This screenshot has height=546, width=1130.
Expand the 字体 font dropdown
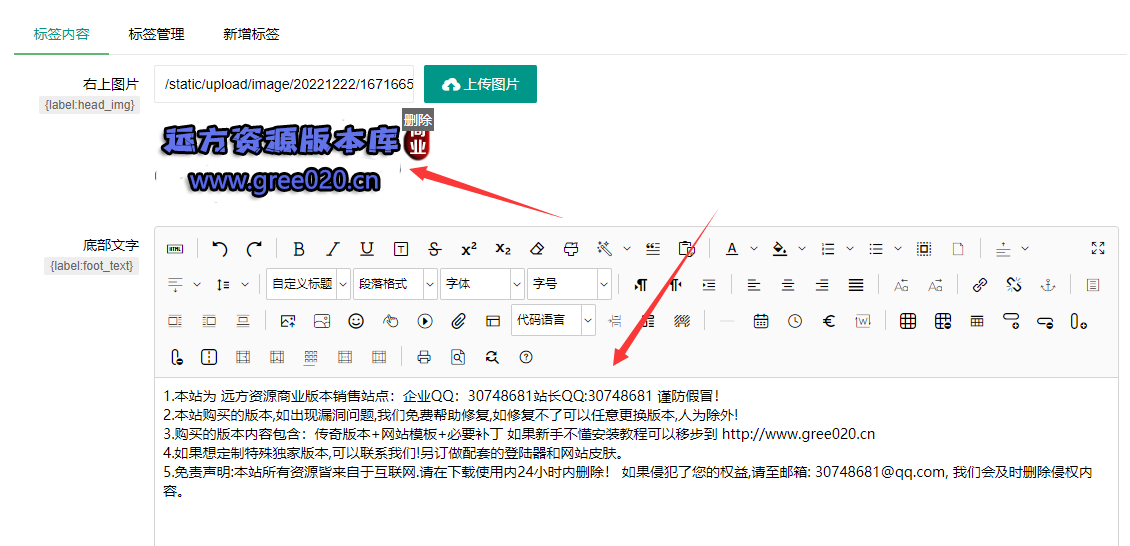click(x=482, y=284)
